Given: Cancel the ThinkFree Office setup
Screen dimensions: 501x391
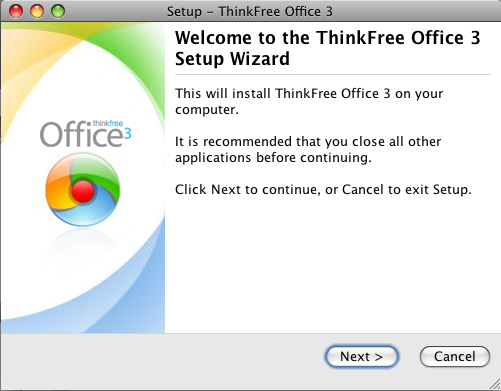Looking at the screenshot, I should pos(455,356).
